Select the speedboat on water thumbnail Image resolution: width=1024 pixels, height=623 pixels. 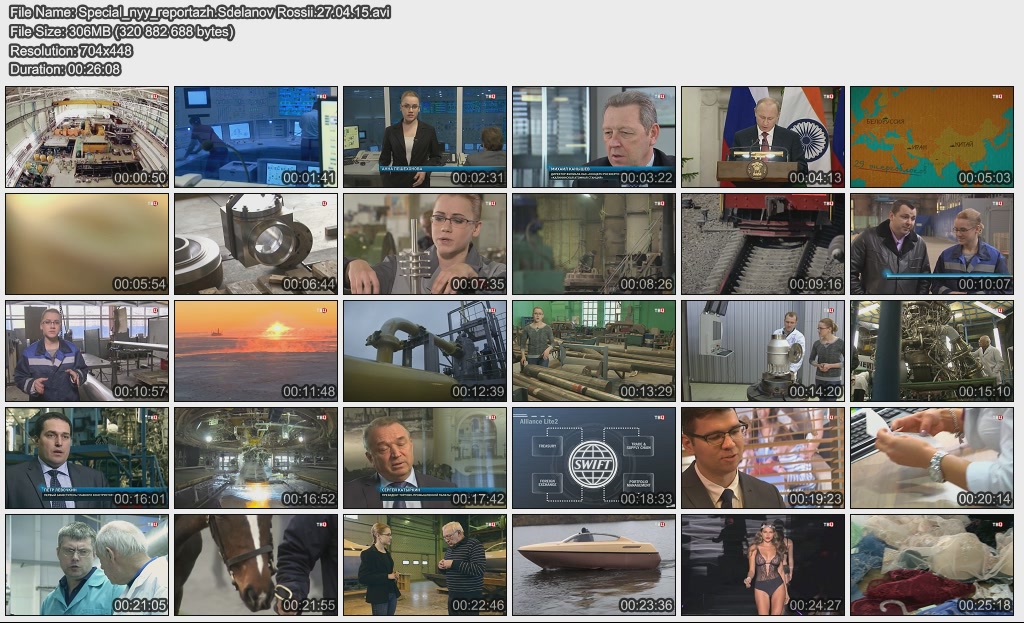(594, 565)
